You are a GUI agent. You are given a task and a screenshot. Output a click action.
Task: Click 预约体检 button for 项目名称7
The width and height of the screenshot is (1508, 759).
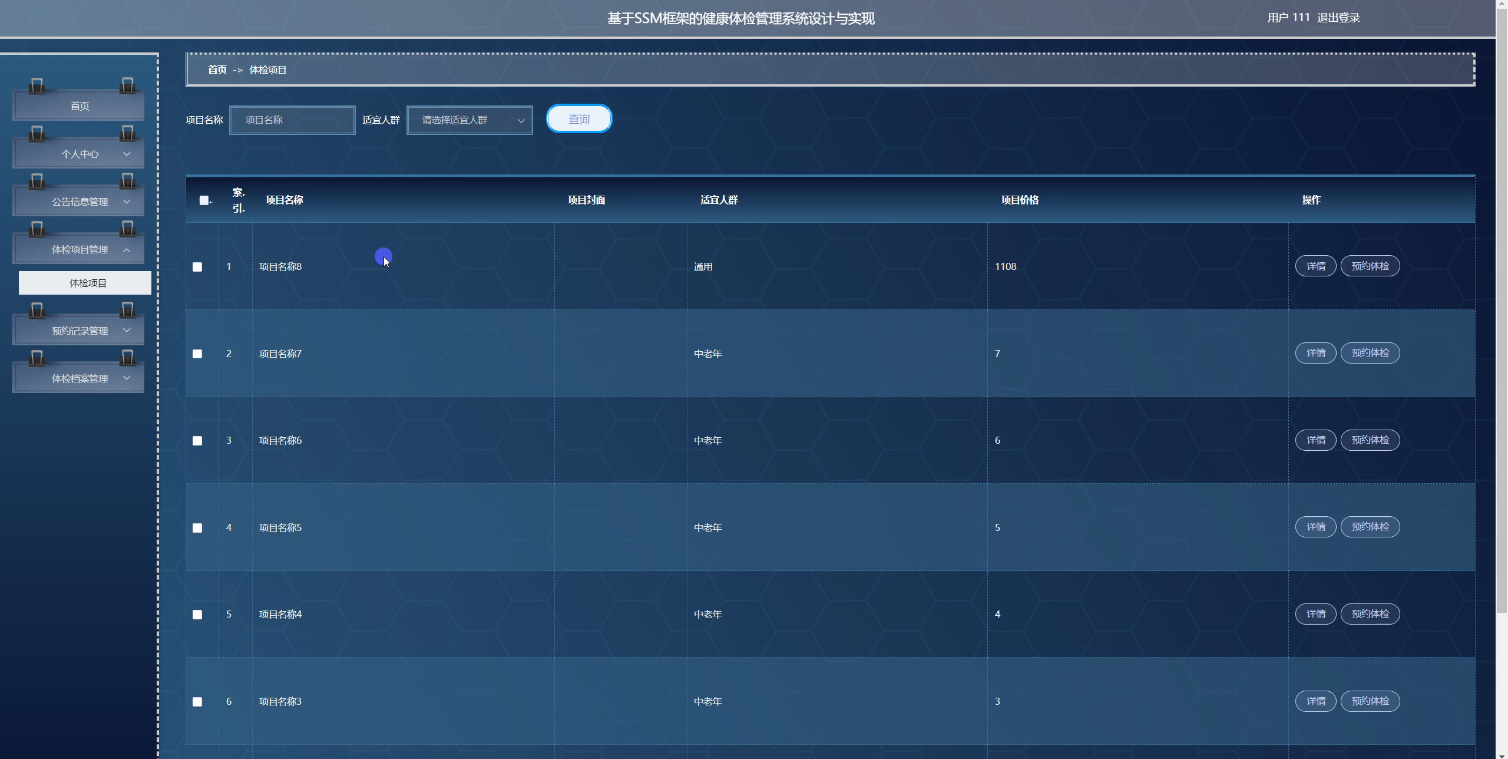click(1370, 353)
